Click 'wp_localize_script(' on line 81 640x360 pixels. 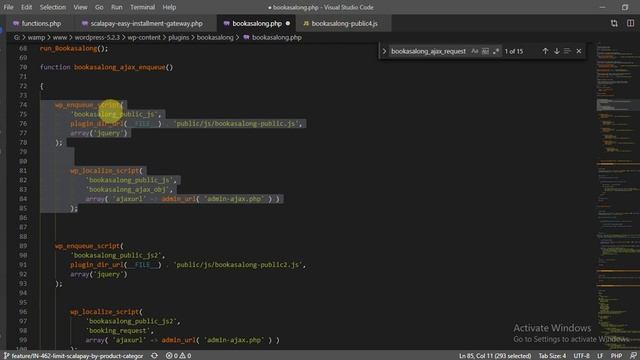pyautogui.click(x=106, y=171)
